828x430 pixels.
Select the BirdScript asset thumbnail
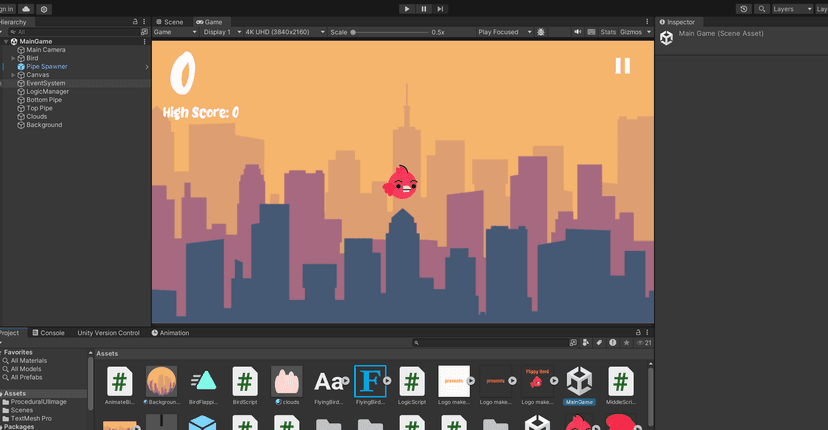pos(245,381)
